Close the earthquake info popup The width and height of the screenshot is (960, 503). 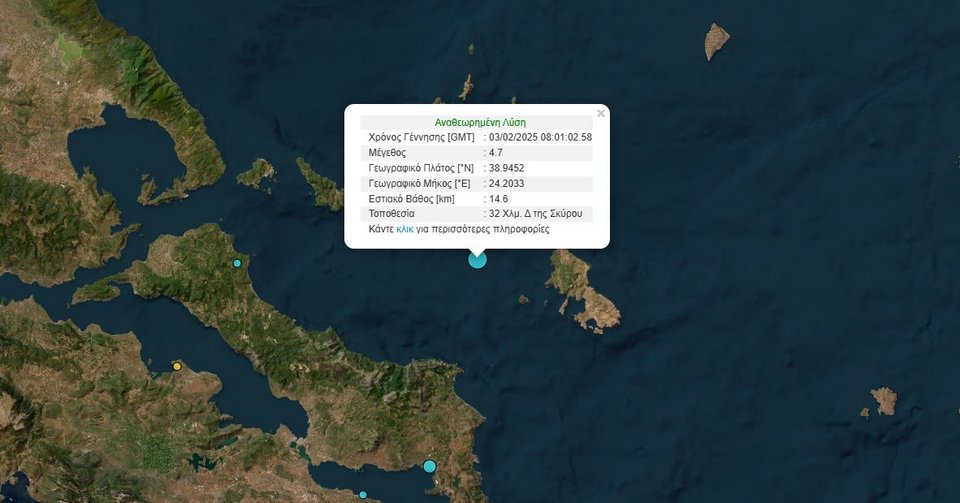600,114
